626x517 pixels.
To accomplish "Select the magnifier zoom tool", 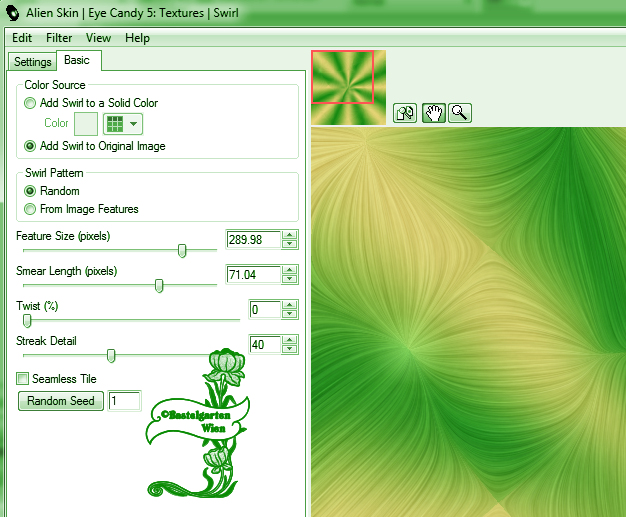I will [460, 113].
